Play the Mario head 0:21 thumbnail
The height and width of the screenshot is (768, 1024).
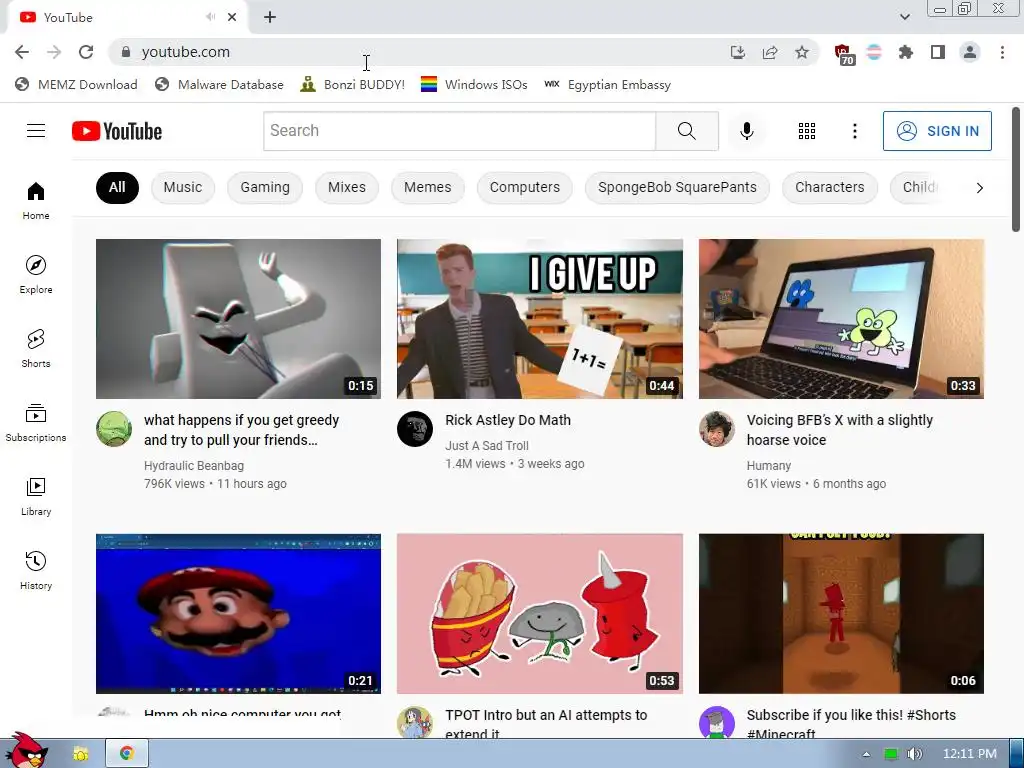click(238, 614)
